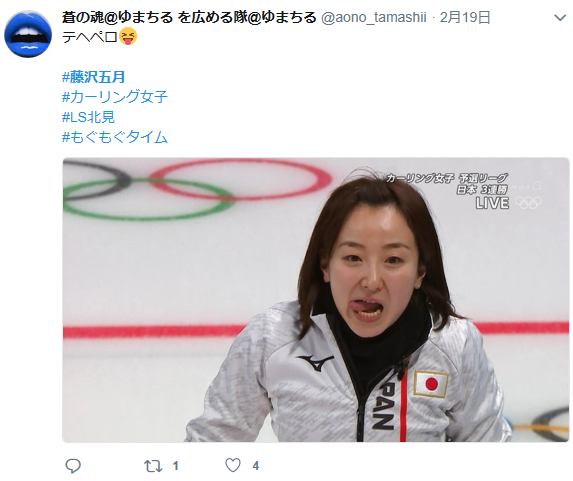
Task: Click the @aono_tamashii username handle
Action: point(373,17)
